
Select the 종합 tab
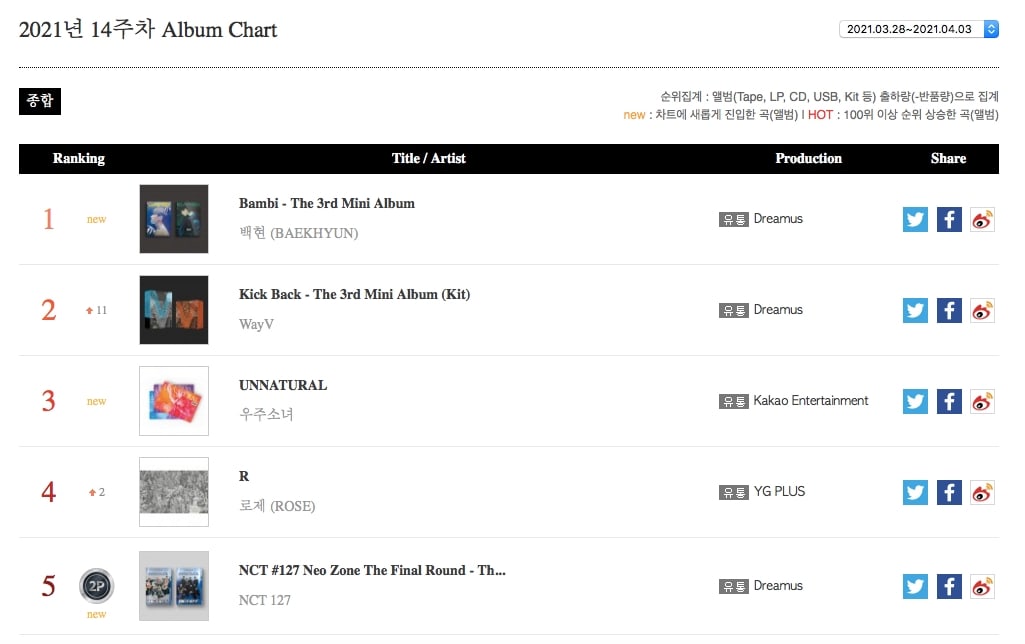40,101
